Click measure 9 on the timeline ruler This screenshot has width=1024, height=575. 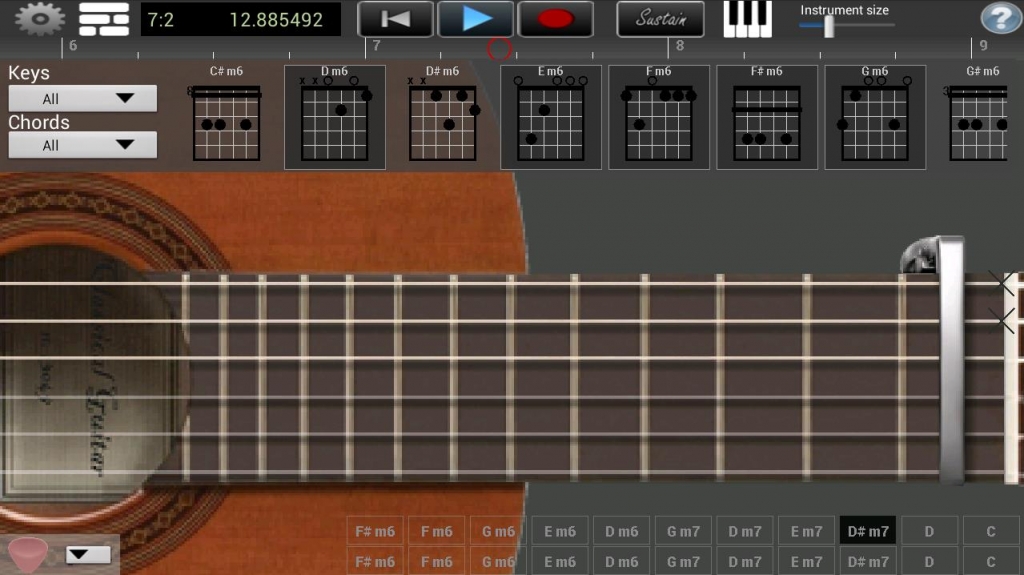983,46
